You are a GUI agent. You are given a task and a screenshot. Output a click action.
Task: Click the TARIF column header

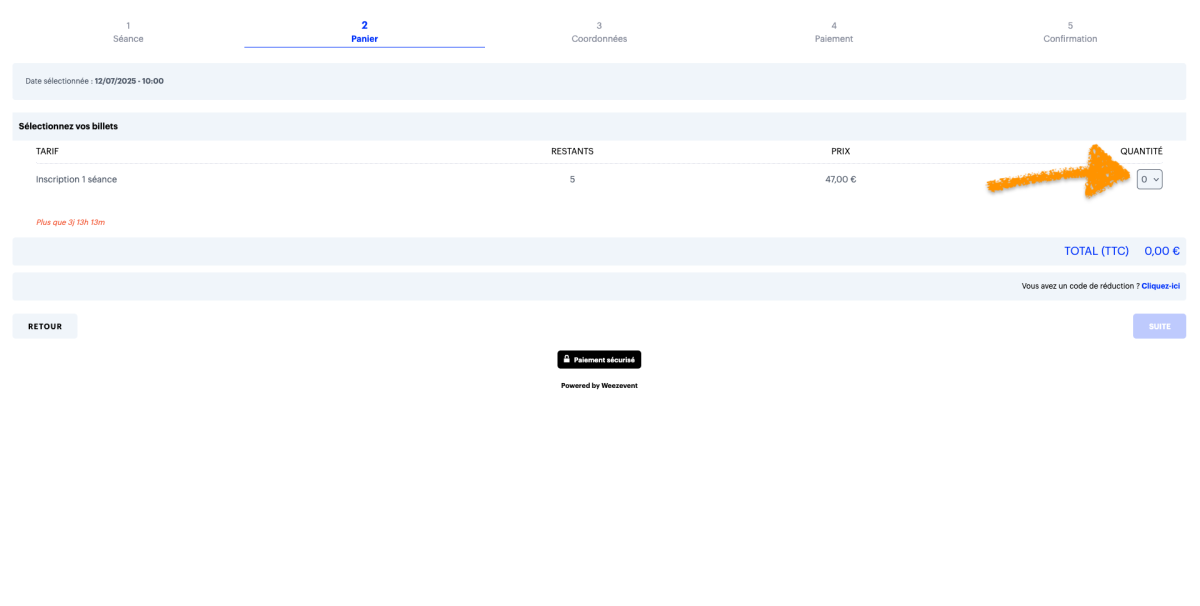47,151
